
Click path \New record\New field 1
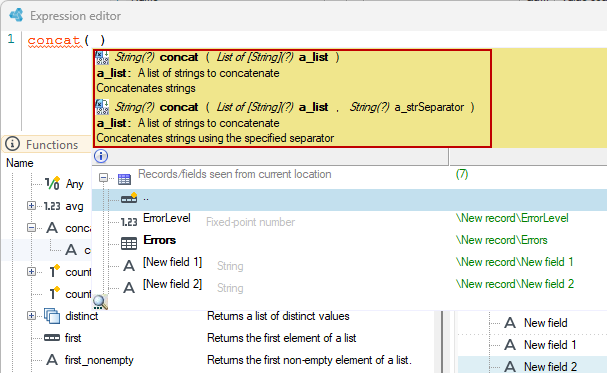click(514, 262)
